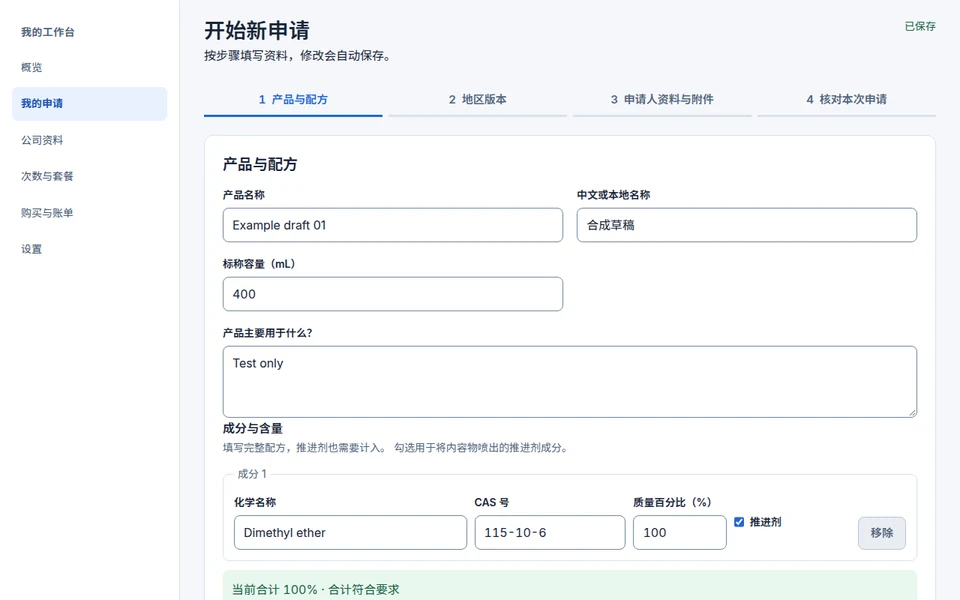Click the 开始新申请 heading

pos(257,30)
